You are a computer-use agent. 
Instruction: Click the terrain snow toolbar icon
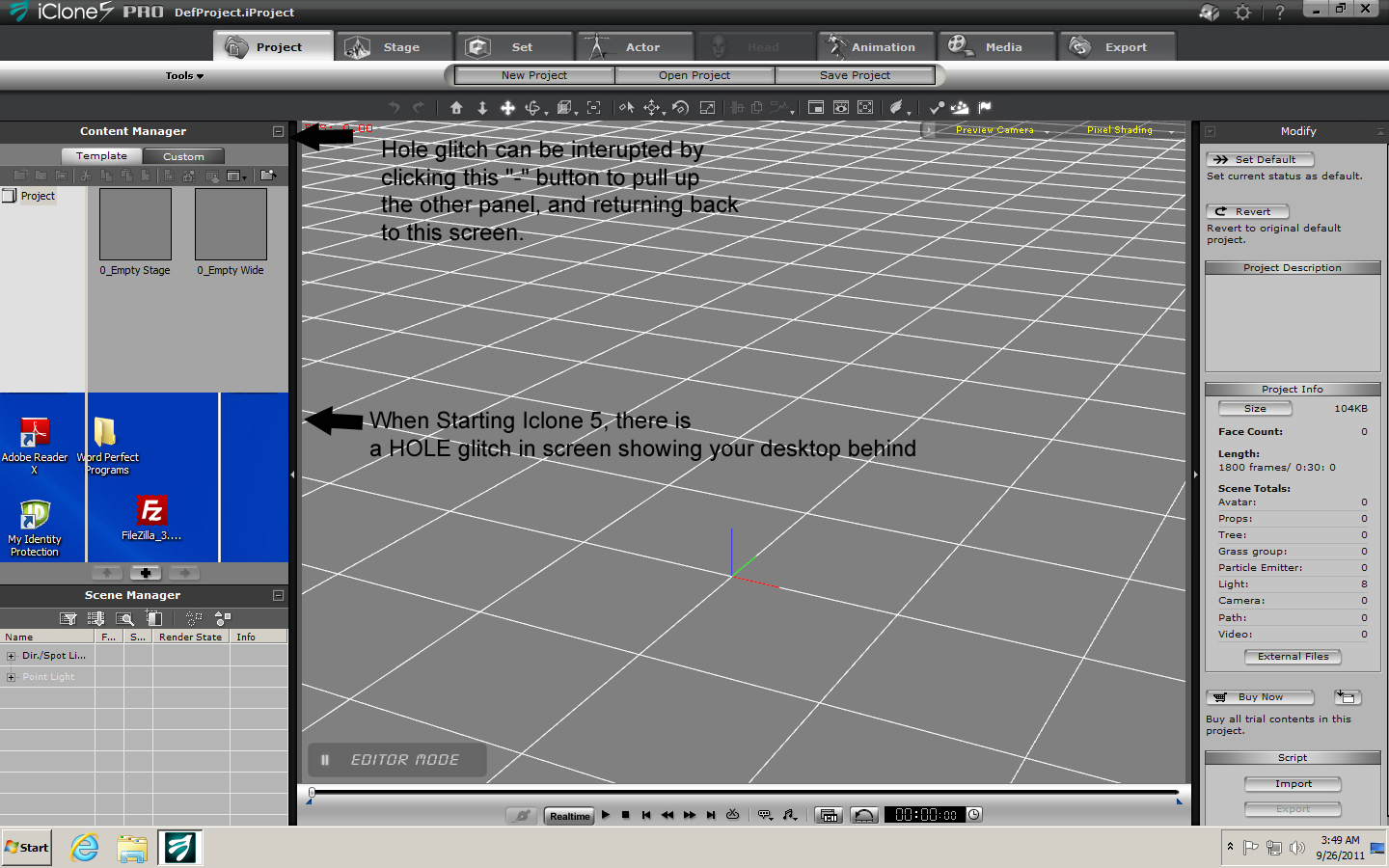coord(960,108)
